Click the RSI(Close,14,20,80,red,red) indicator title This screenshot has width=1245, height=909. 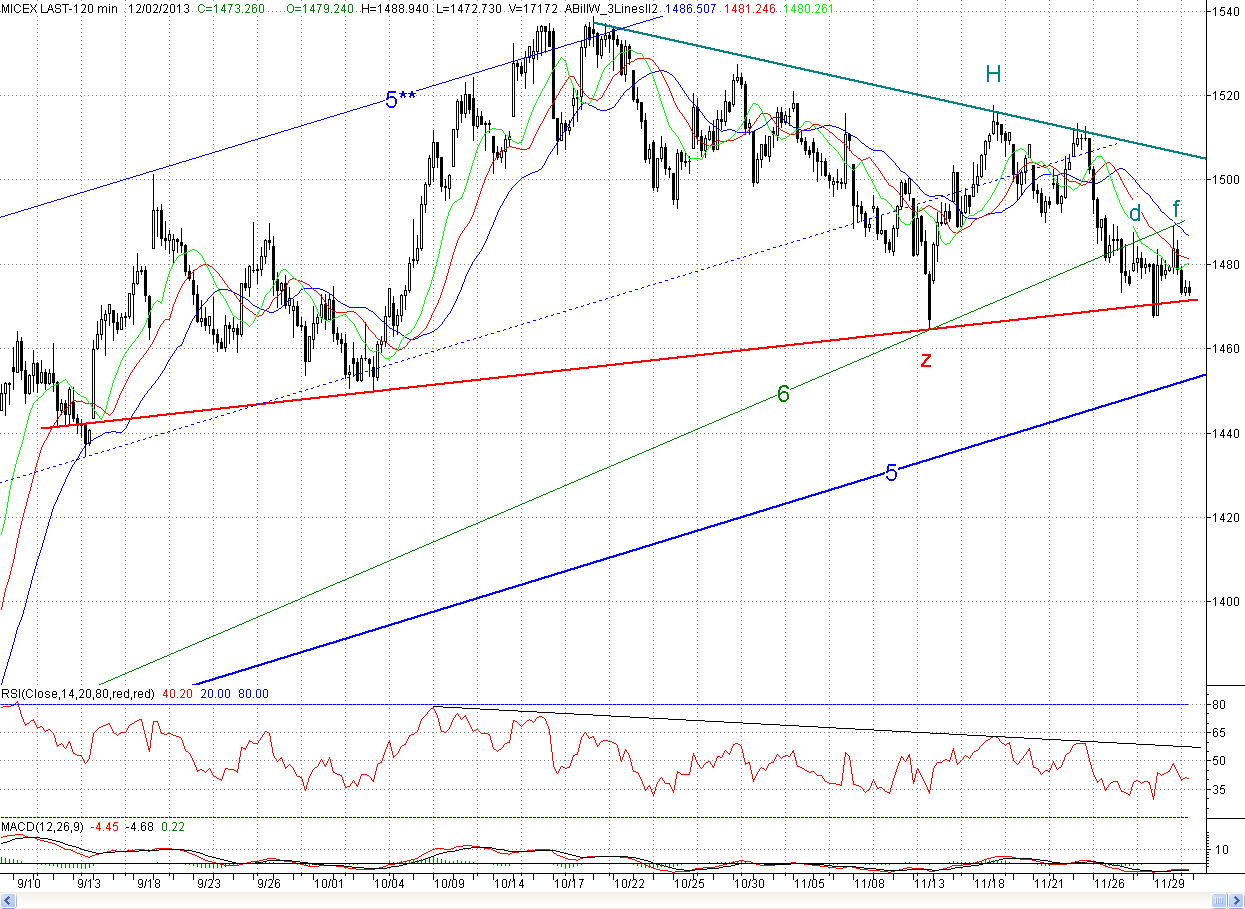(78, 694)
